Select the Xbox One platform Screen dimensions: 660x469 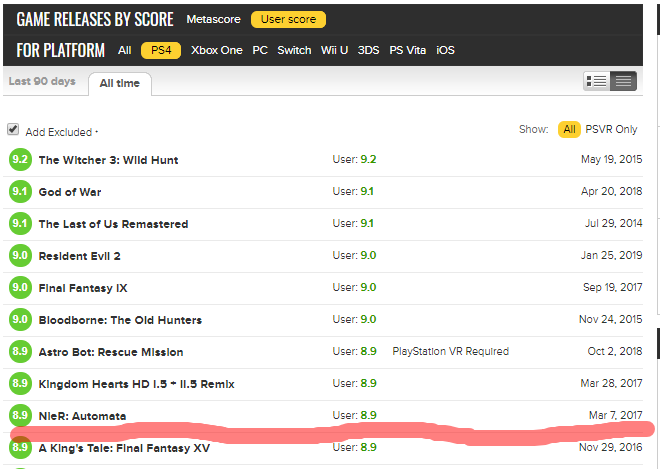(217, 50)
